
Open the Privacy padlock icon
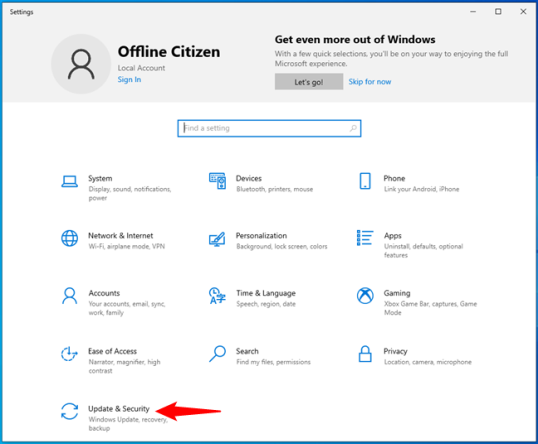pos(365,353)
